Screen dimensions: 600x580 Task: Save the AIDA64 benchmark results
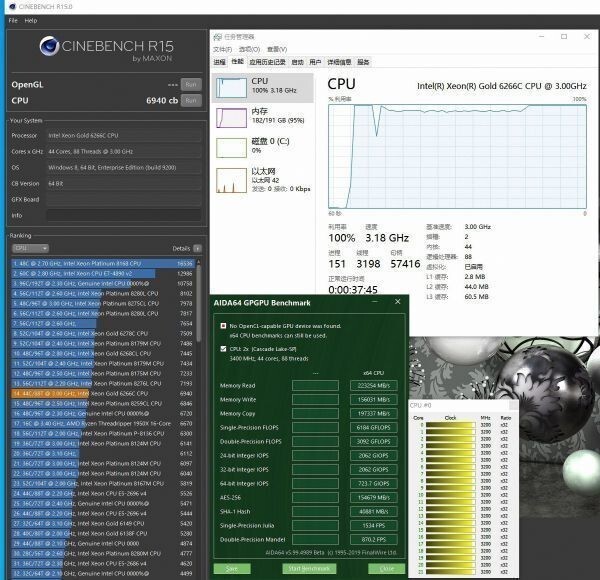[x=232, y=568]
